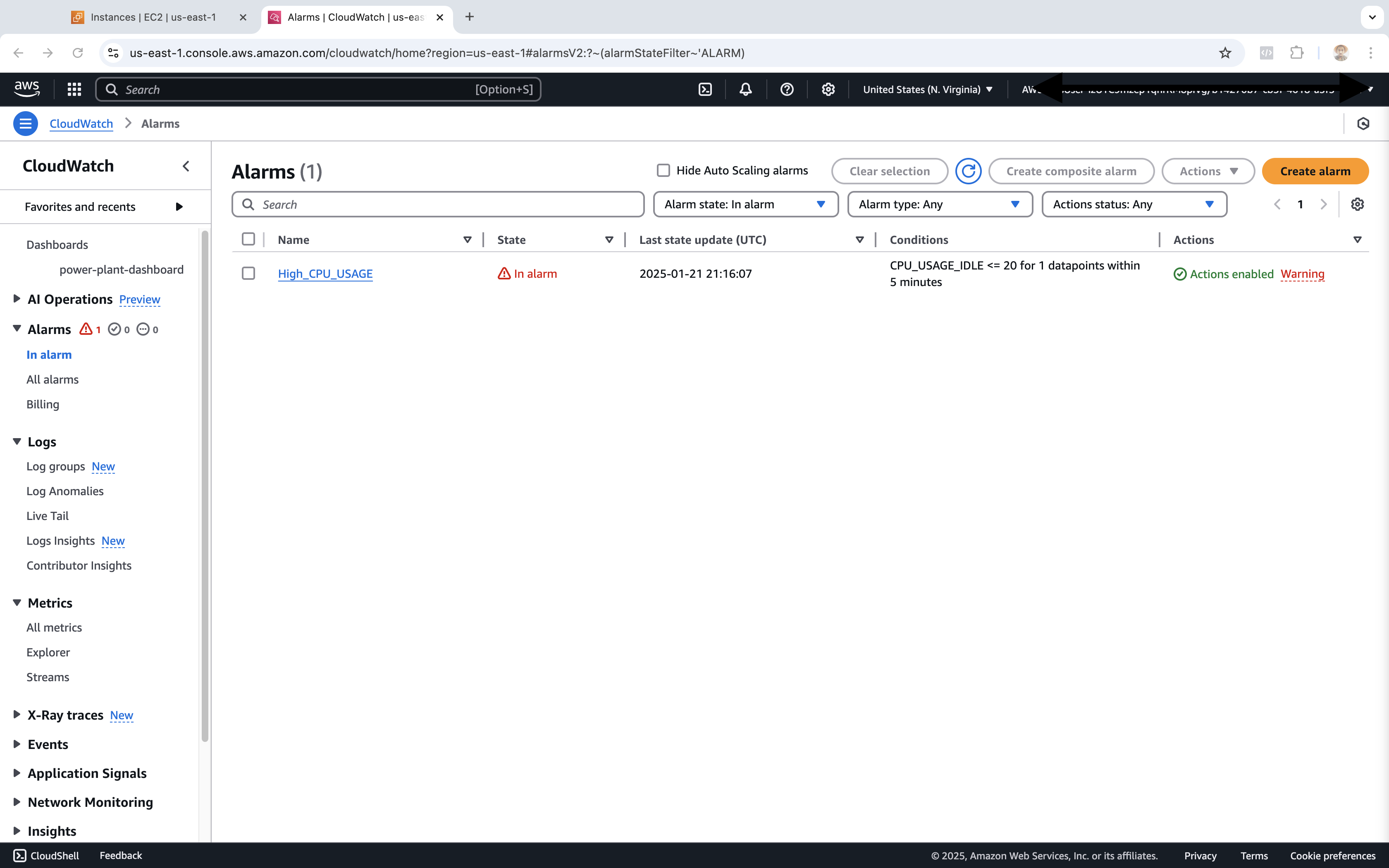This screenshot has height=868, width=1389.
Task: Click the hexagon icon beside breadcrumb bar
Action: 1363,124
